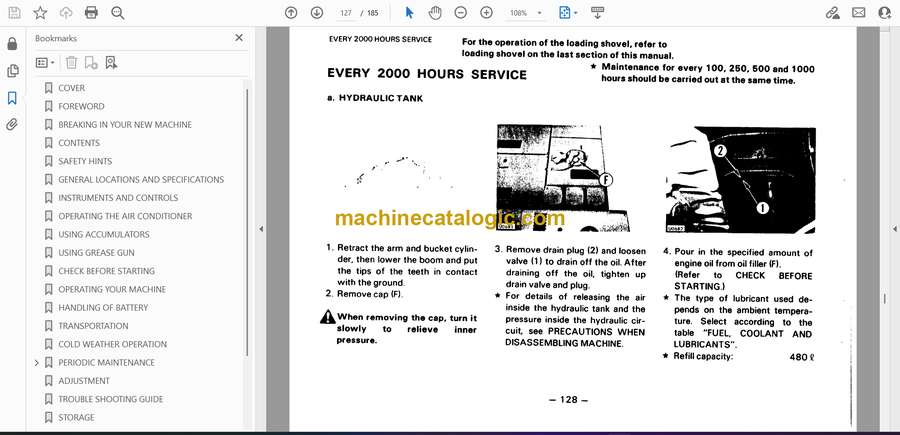Go to previous page with up arrow
The height and width of the screenshot is (435, 900).
pyautogui.click(x=291, y=13)
